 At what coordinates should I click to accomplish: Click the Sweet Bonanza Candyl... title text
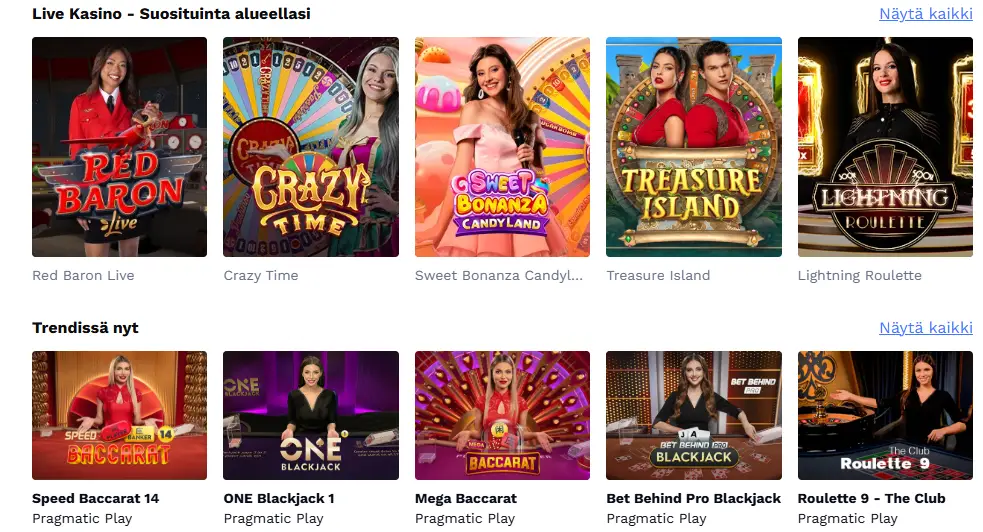[499, 276]
